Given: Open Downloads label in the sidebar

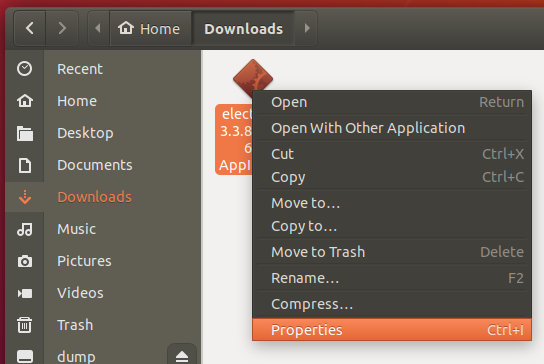Looking at the screenshot, I should [94, 197].
